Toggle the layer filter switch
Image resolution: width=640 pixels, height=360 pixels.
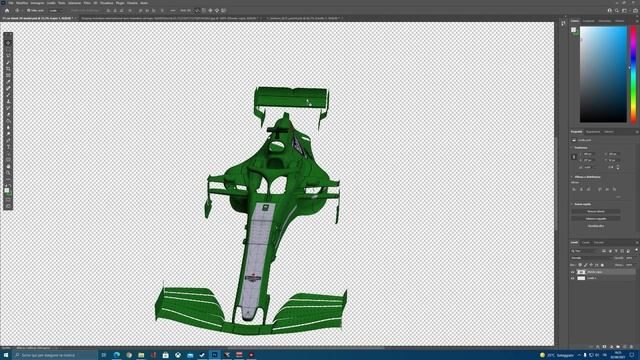636,251
